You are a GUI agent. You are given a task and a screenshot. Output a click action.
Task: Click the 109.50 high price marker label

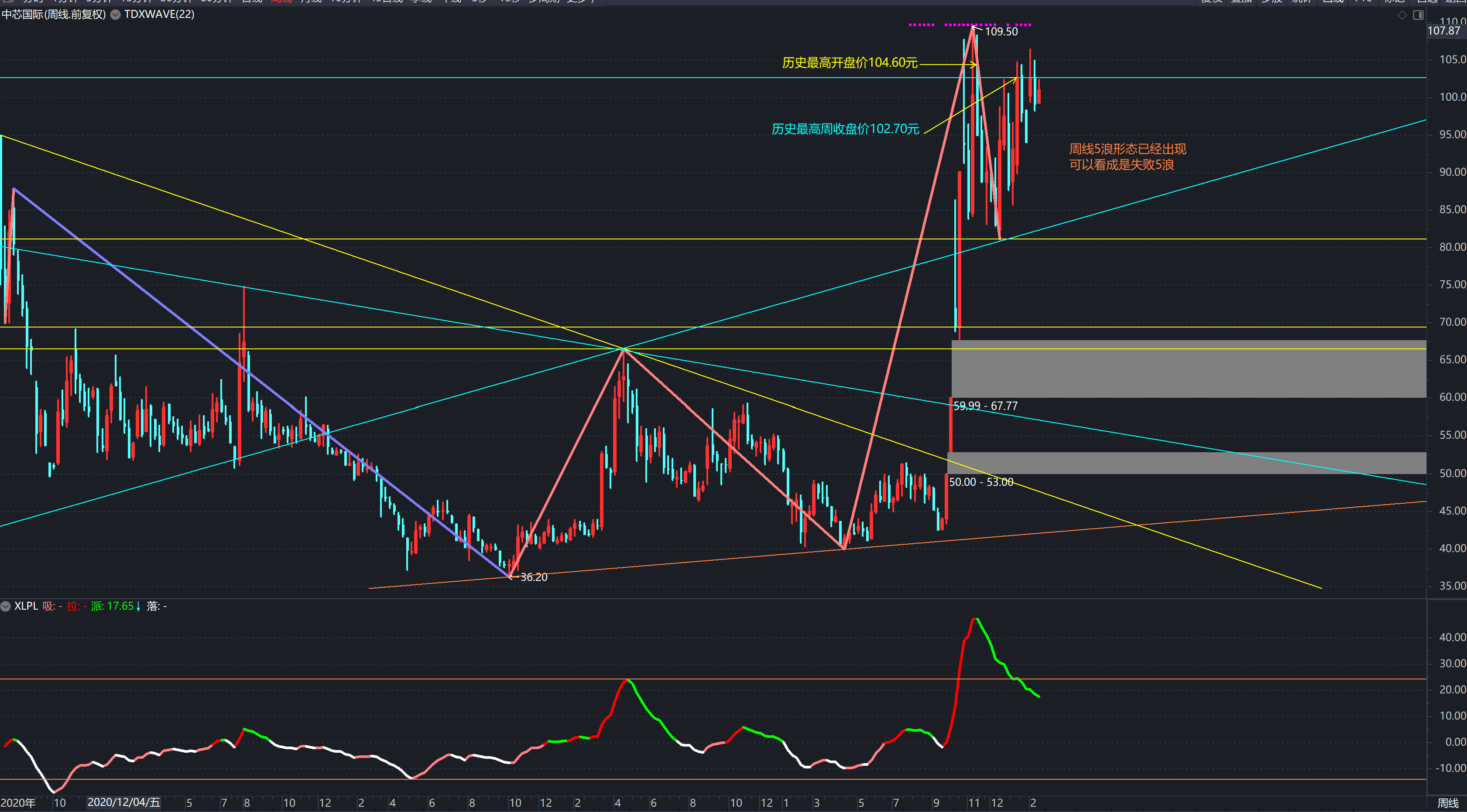pos(1001,32)
